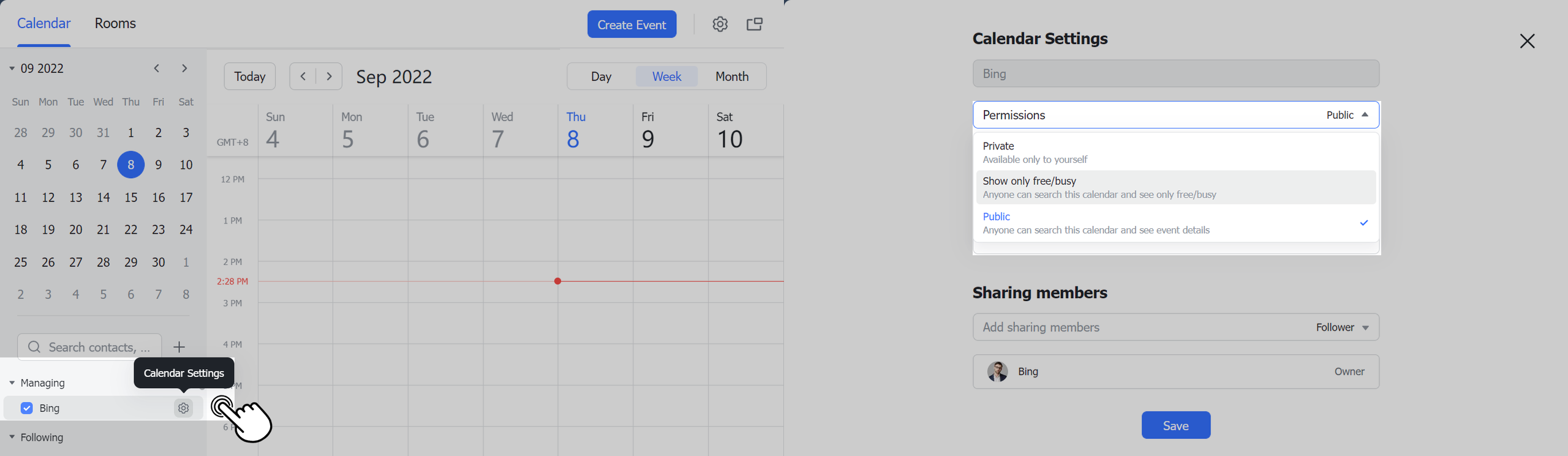Open Calendar Settings gear next to Bing
This screenshot has width=1568, height=456.
click(183, 408)
